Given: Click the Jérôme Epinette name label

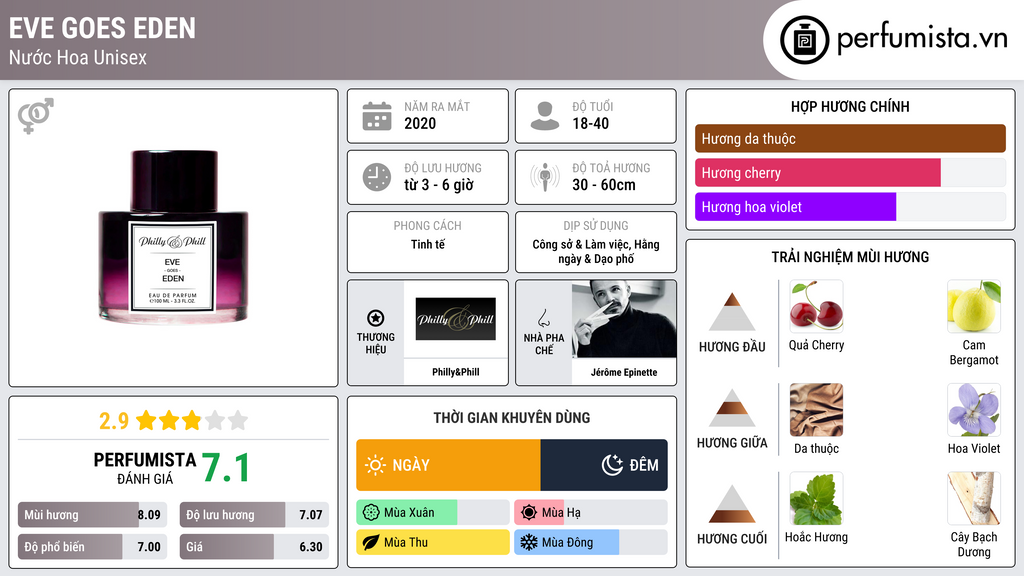Looking at the screenshot, I should click(x=624, y=372).
